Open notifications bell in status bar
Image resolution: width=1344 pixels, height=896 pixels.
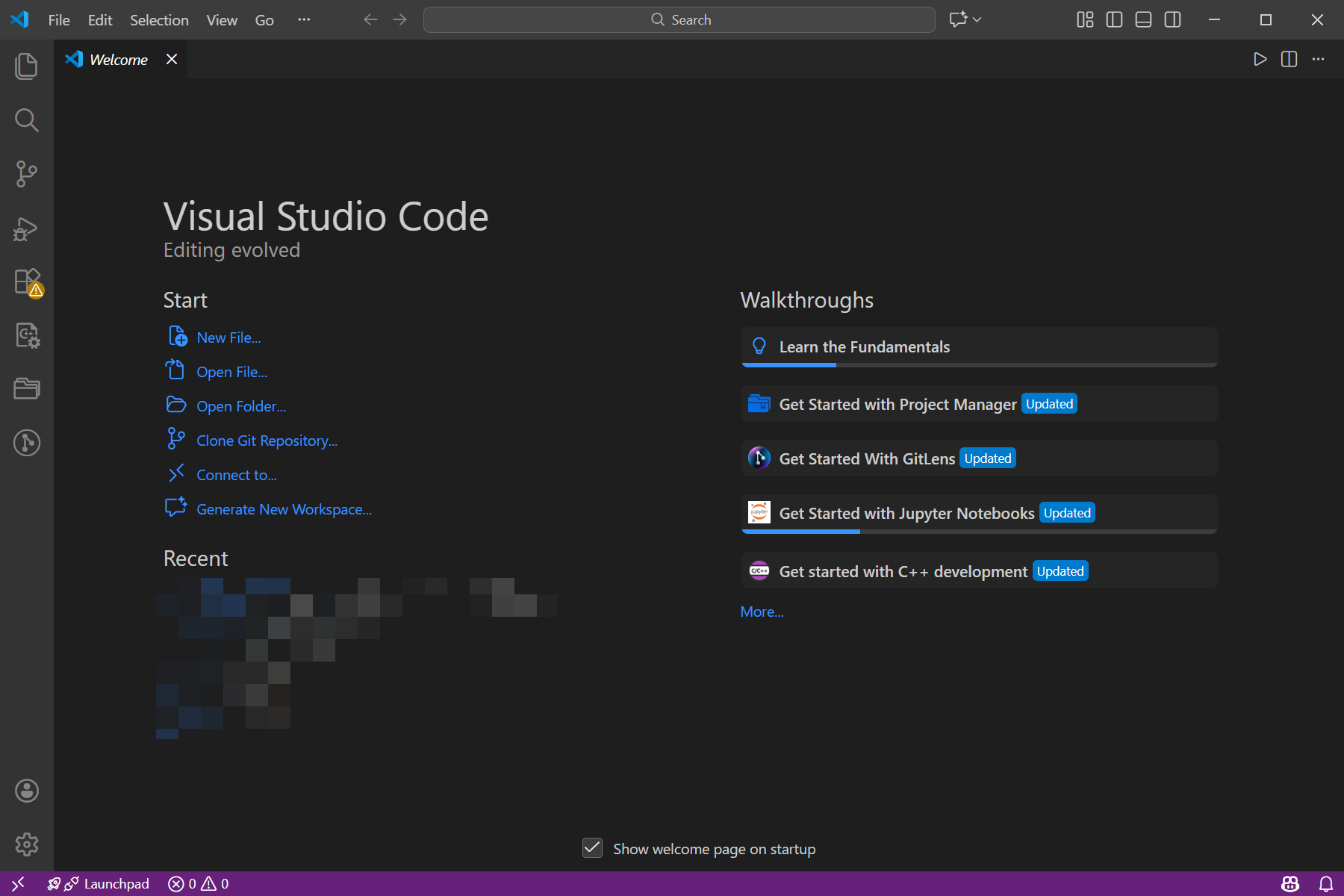(1326, 884)
